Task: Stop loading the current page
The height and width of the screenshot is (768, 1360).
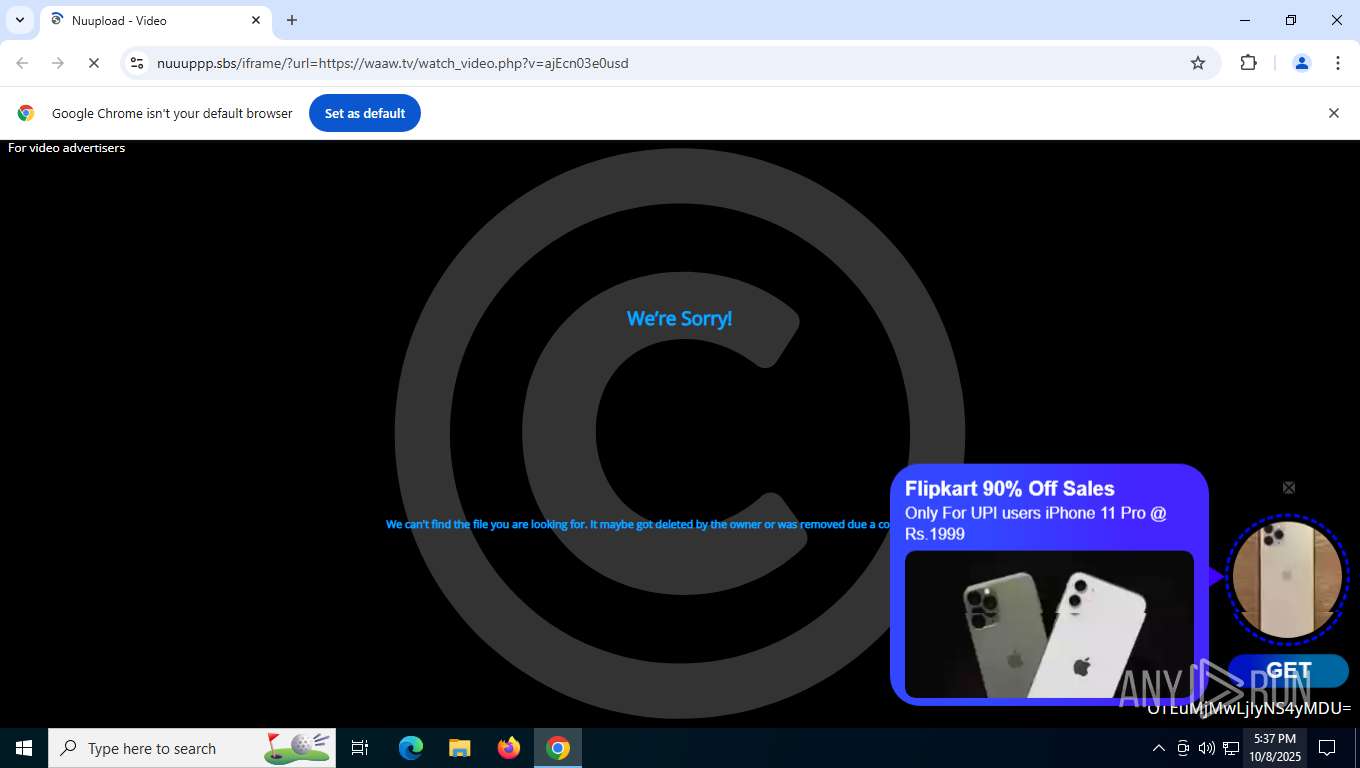Action: [94, 63]
